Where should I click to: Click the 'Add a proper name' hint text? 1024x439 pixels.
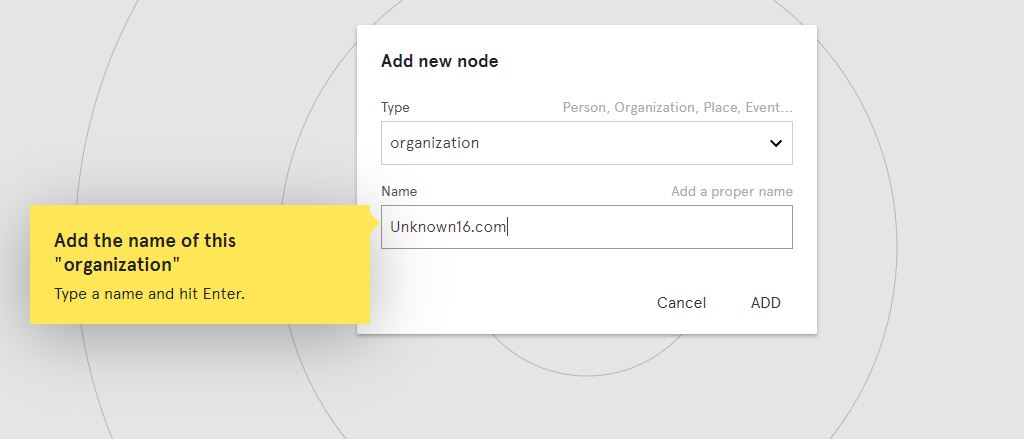(x=731, y=191)
